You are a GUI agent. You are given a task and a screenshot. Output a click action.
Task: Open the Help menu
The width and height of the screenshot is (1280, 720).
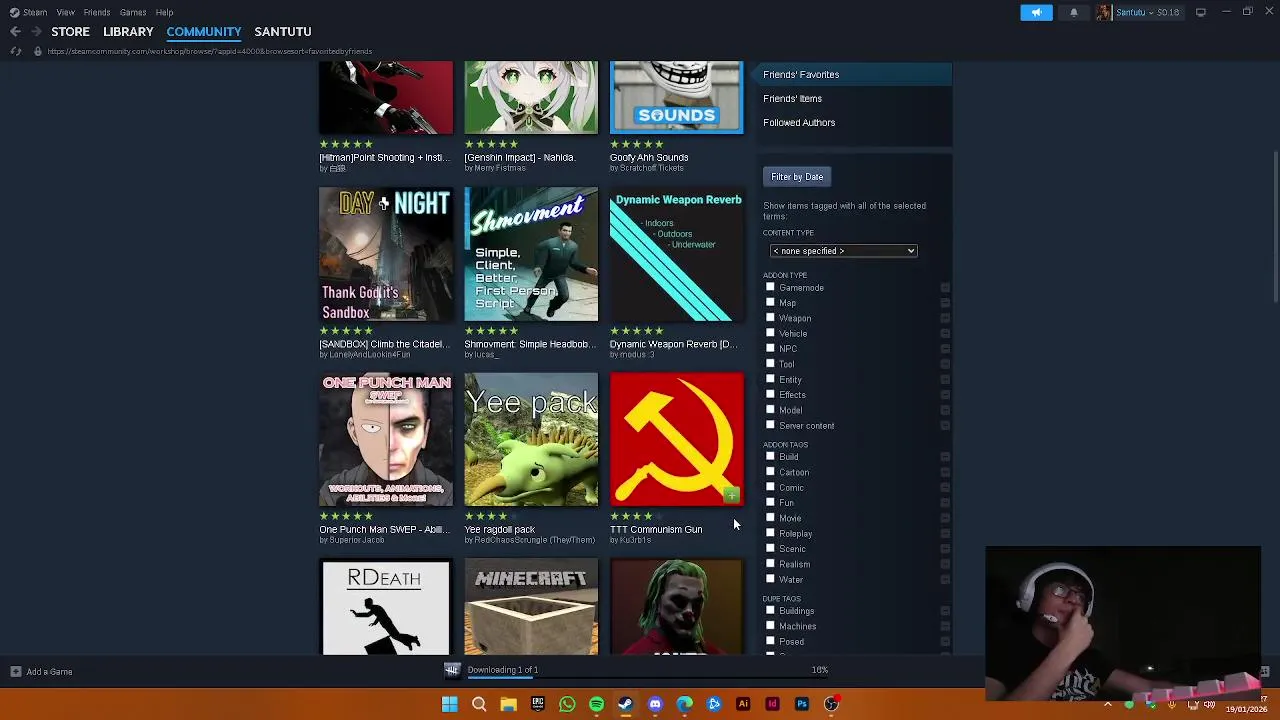(164, 12)
